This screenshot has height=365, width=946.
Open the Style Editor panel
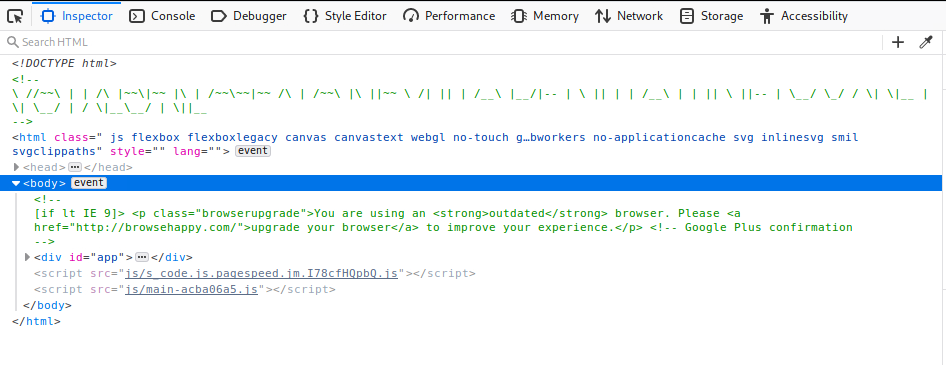coord(344,16)
